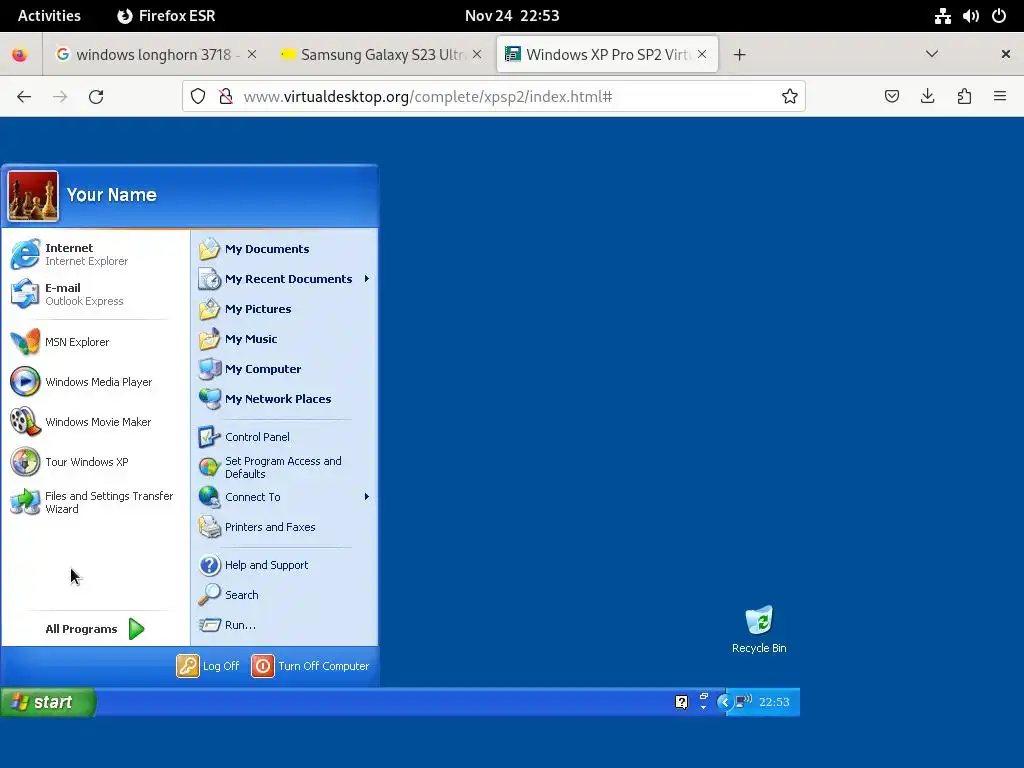Open Help and Support icon
The width and height of the screenshot is (1024, 768).
click(209, 565)
